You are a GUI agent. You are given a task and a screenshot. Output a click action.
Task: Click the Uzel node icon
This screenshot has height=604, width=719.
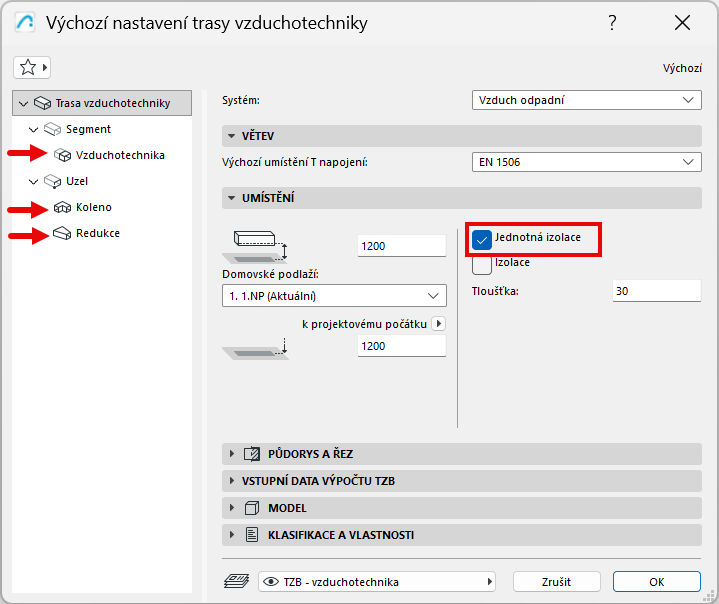[x=52, y=182]
